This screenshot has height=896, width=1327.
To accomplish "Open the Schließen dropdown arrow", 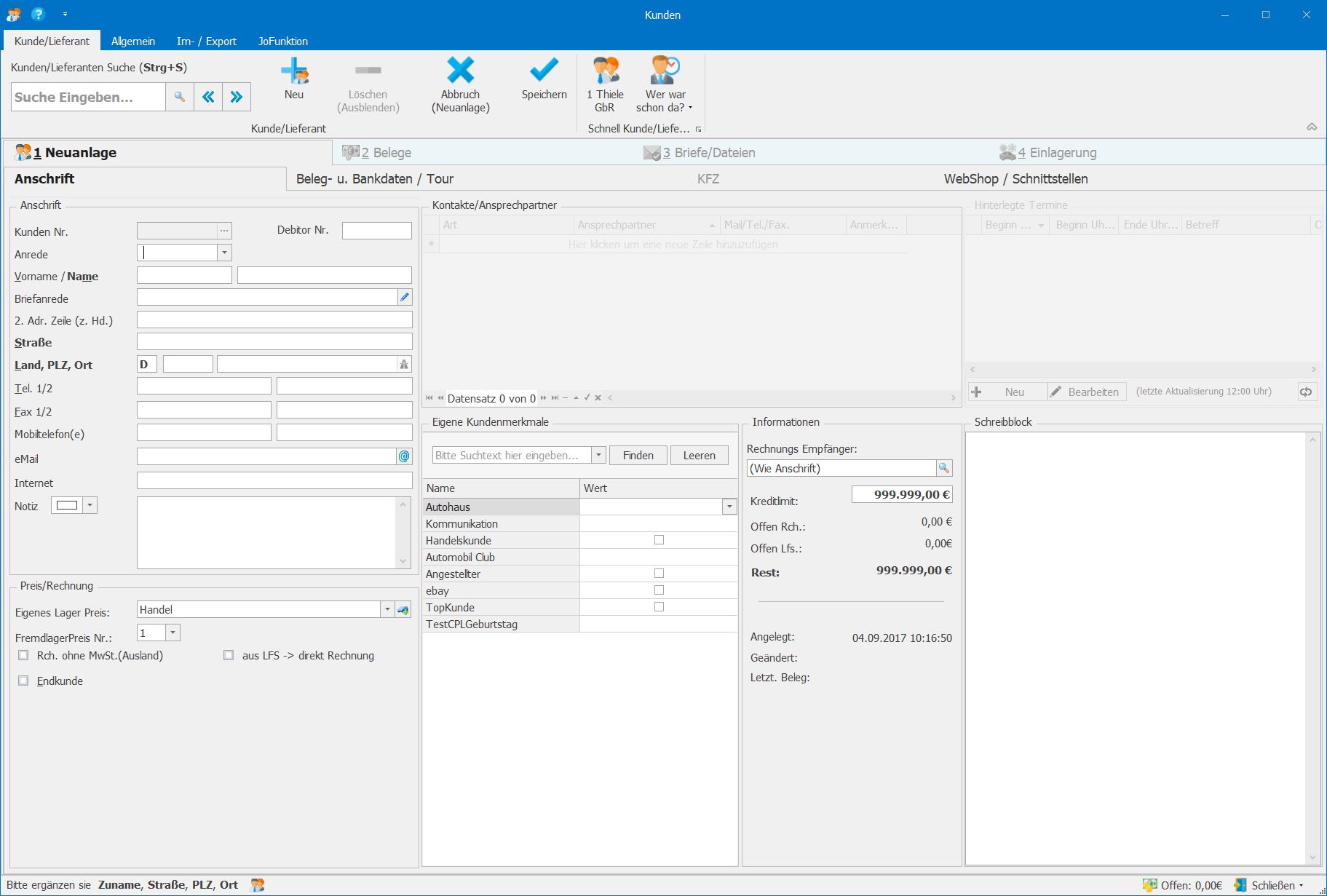I will click(x=1301, y=886).
